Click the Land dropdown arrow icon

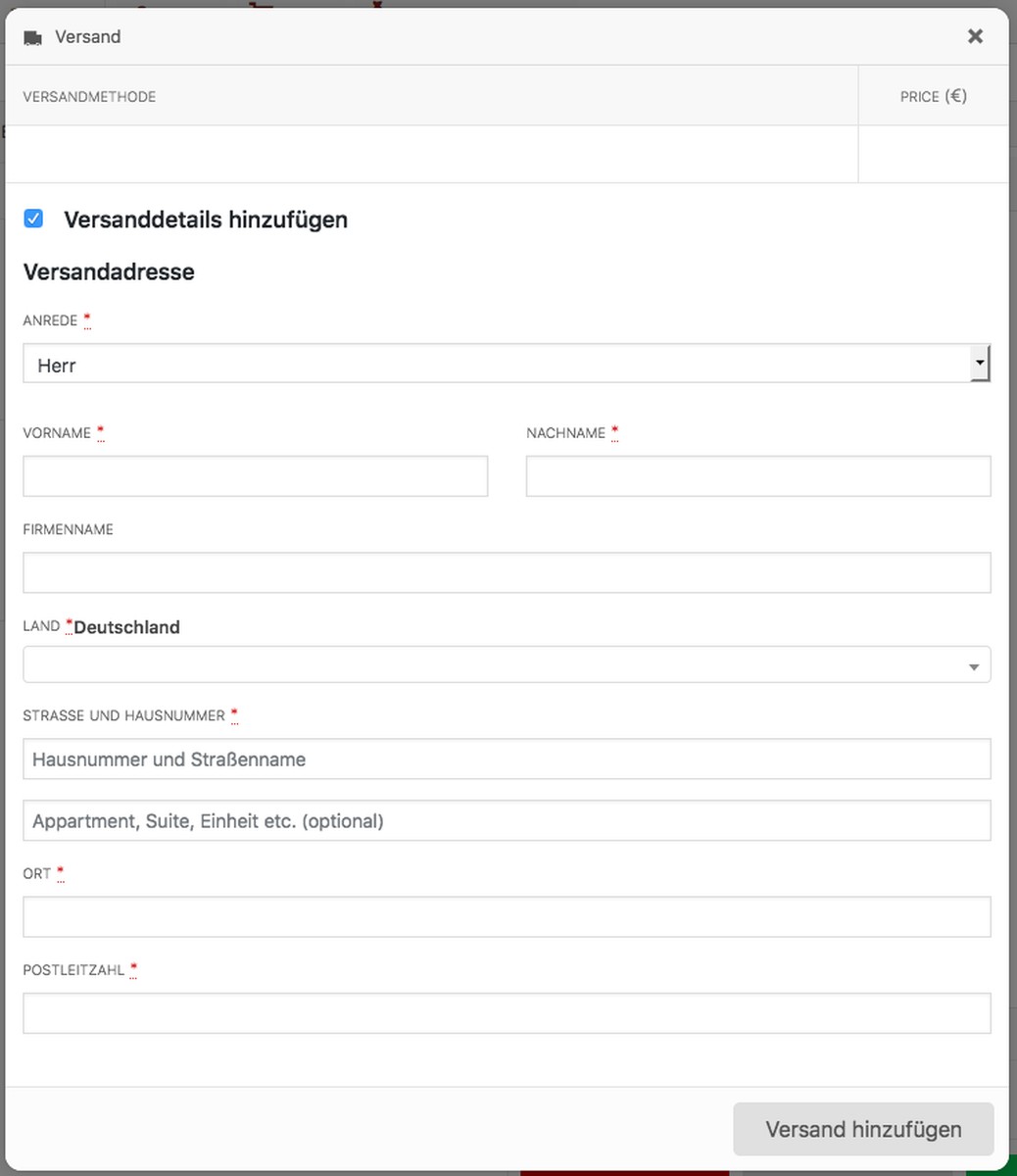coord(973,666)
